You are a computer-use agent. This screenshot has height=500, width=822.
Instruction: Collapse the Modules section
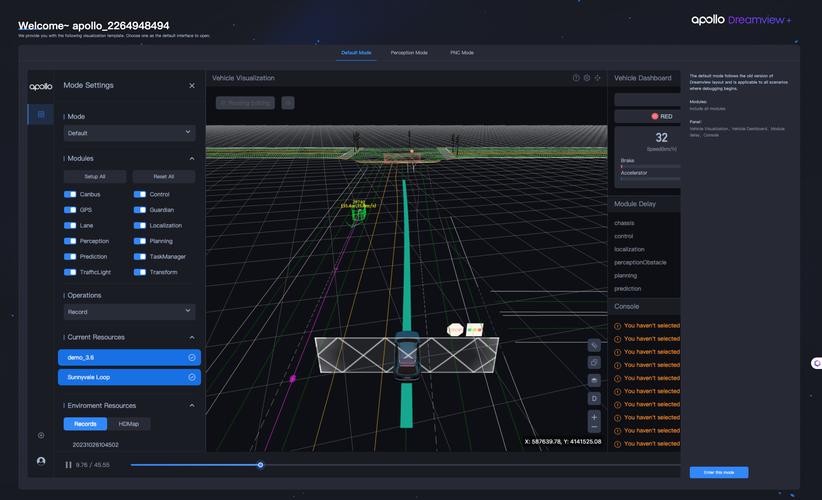pos(192,158)
